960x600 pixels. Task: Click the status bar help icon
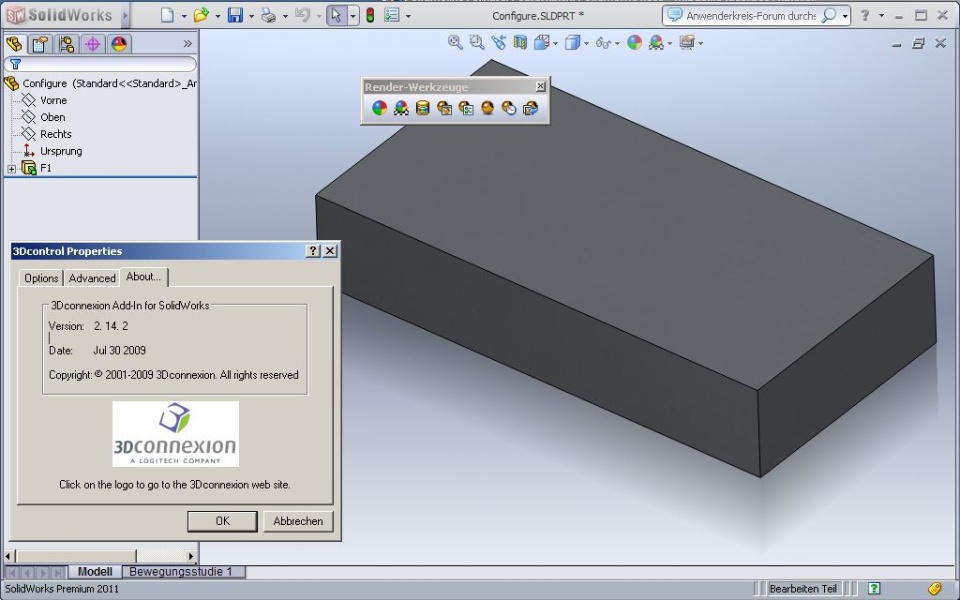[x=874, y=588]
